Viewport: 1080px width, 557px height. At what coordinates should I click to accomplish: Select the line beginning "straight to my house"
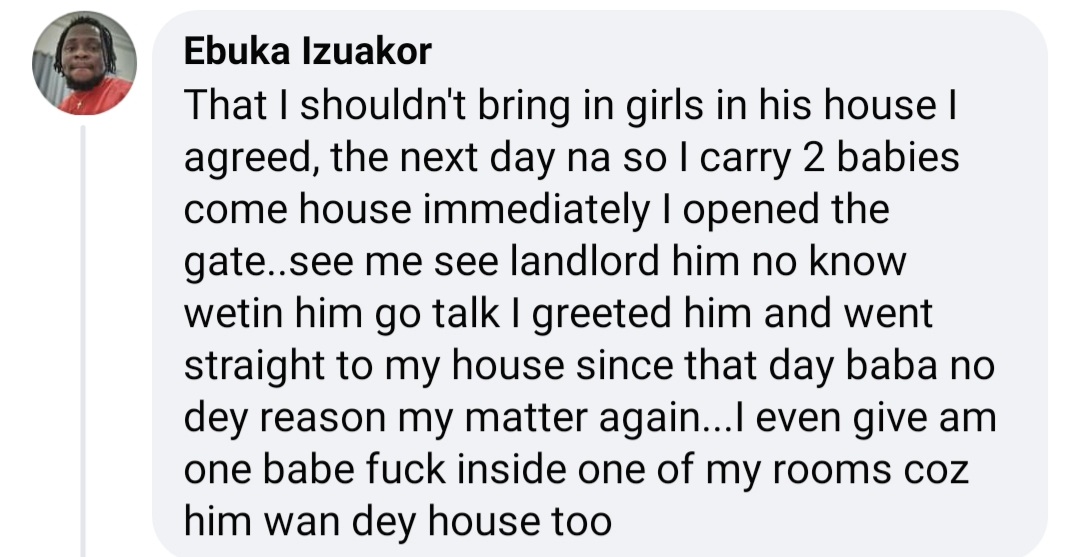590,367
